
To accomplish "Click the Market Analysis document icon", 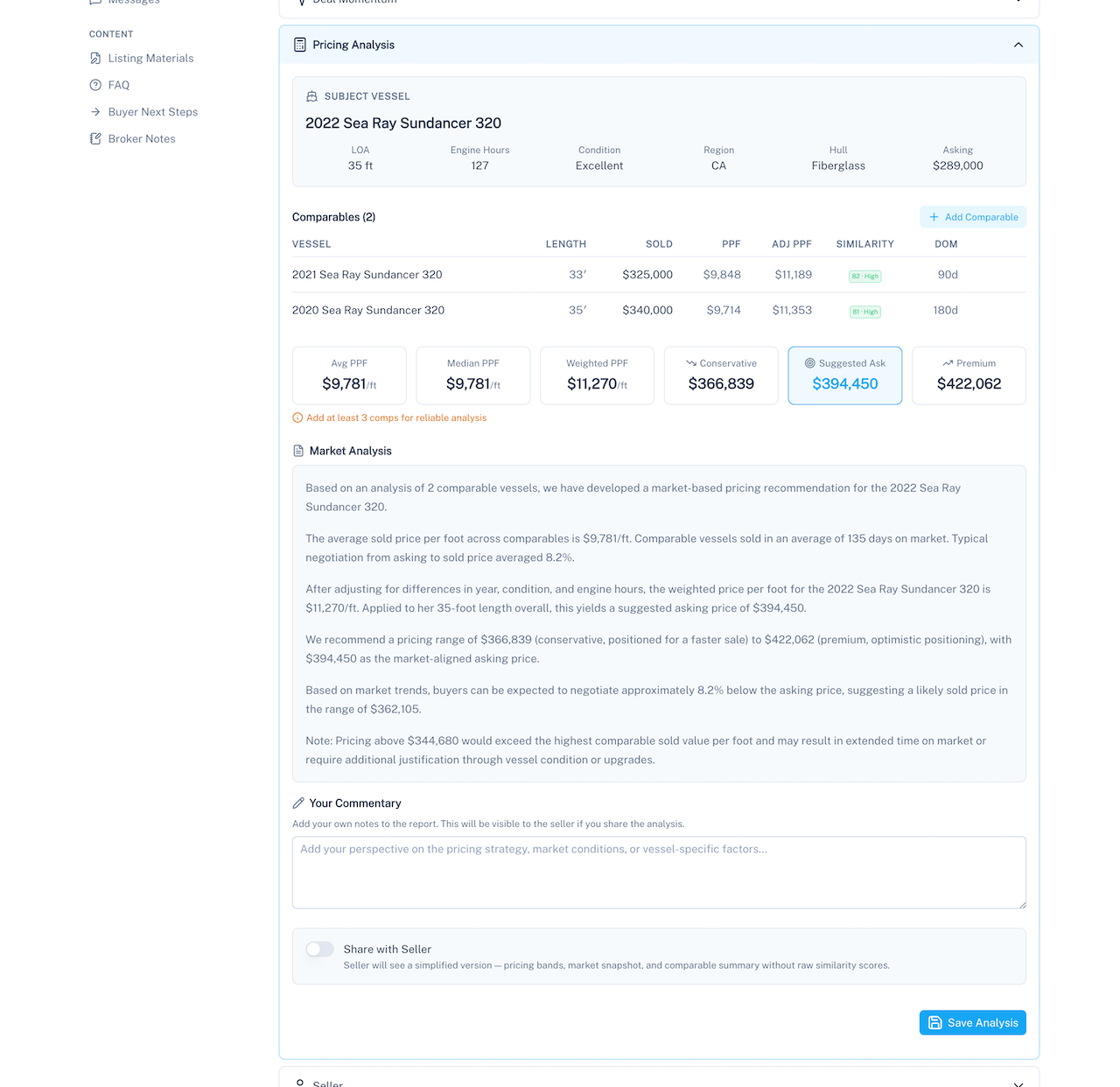I will pyautogui.click(x=298, y=451).
